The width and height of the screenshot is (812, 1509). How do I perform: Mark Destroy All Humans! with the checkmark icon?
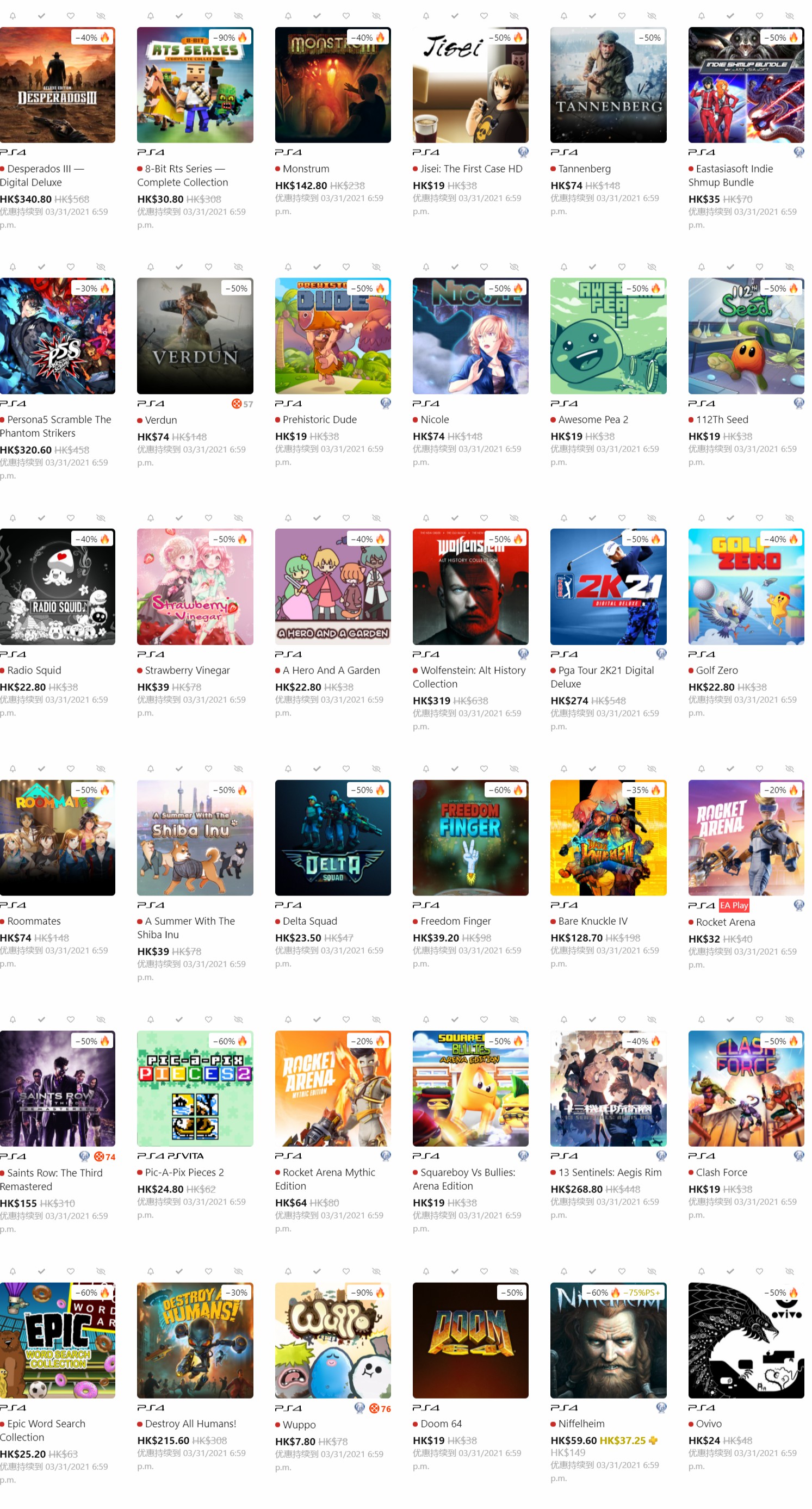click(179, 1271)
